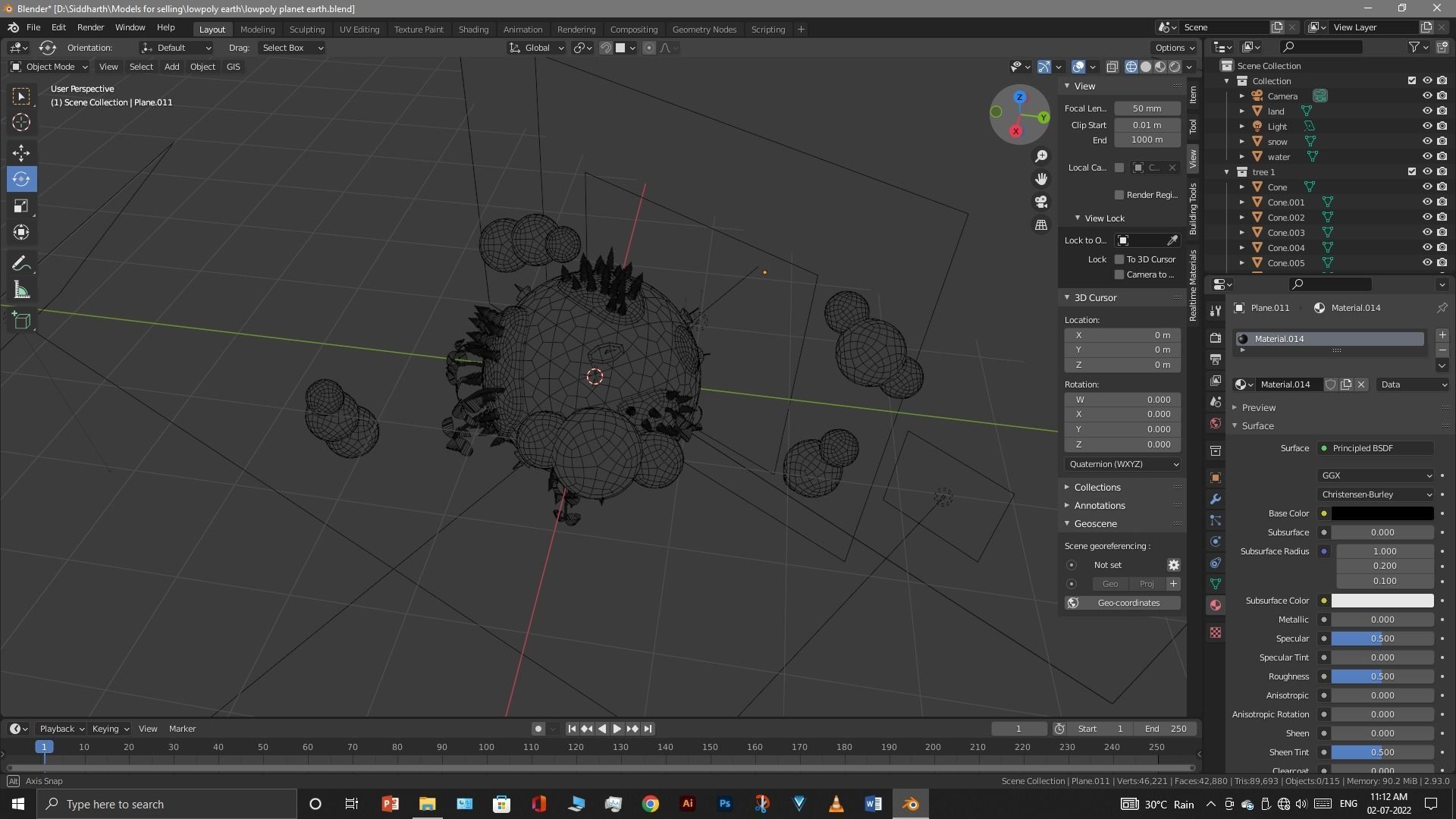The height and width of the screenshot is (819, 1456).
Task: Open the File menu
Action: click(x=33, y=27)
